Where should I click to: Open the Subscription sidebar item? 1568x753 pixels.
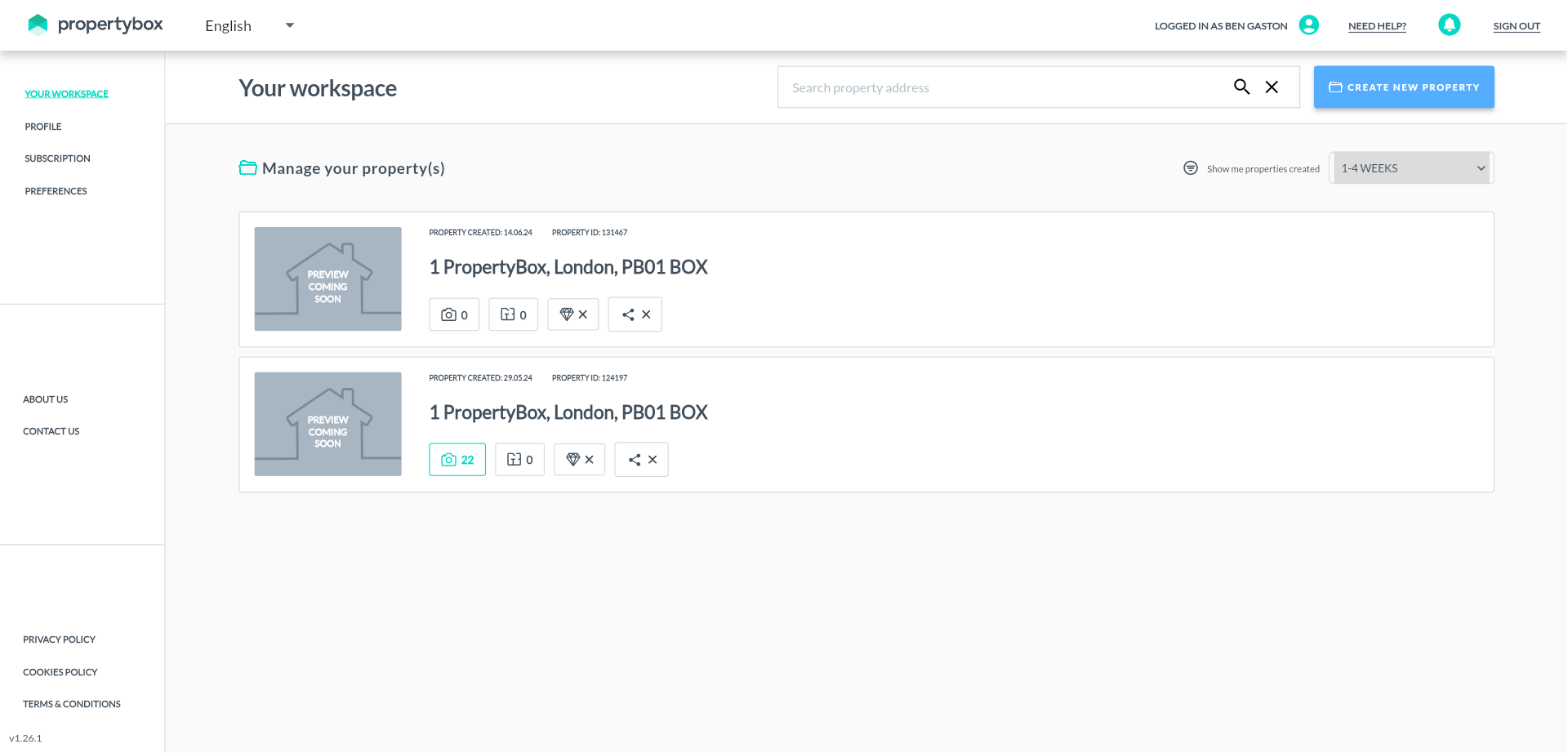click(57, 158)
